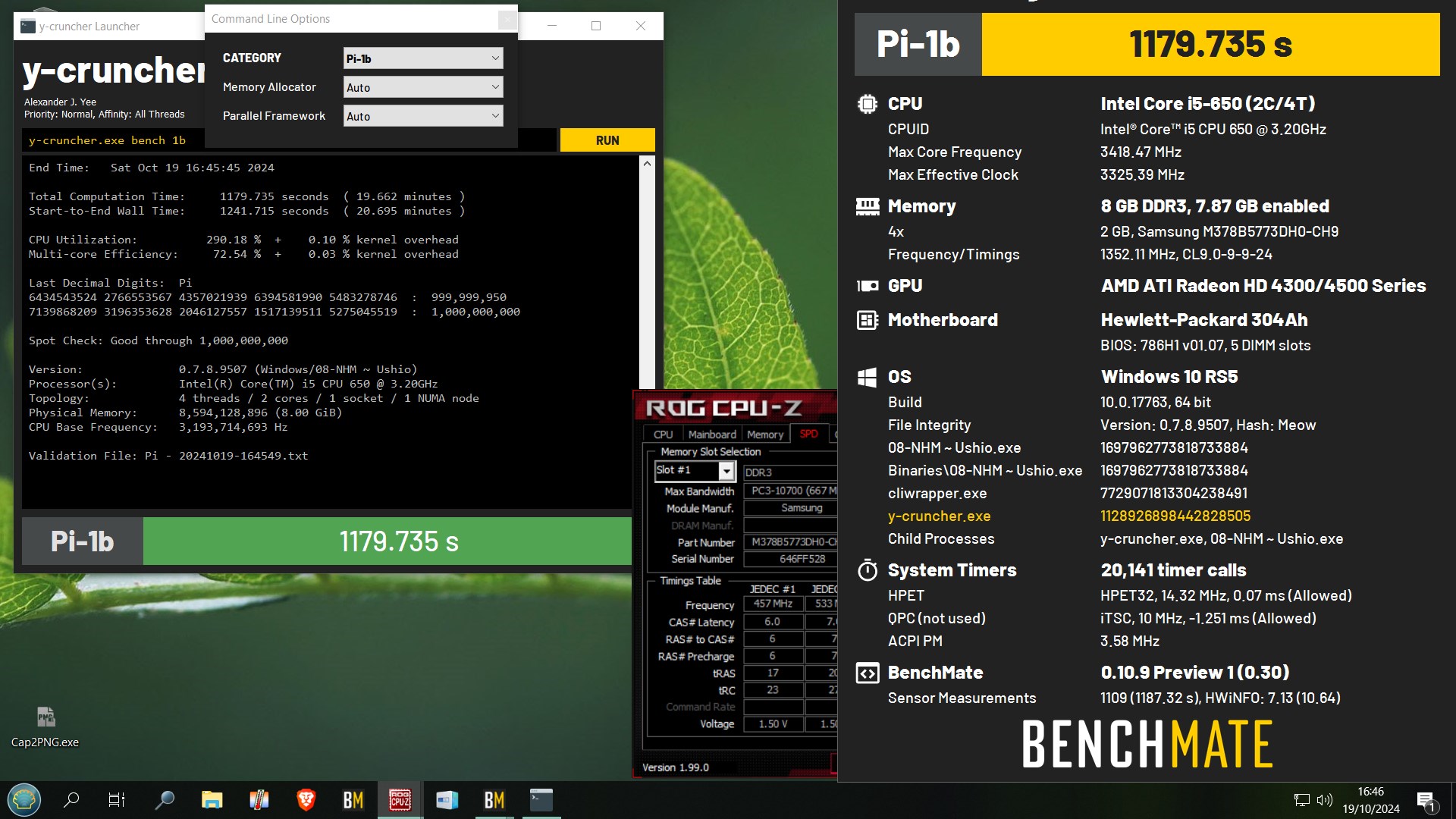Open the blue magnifier app on taskbar

click(x=165, y=799)
